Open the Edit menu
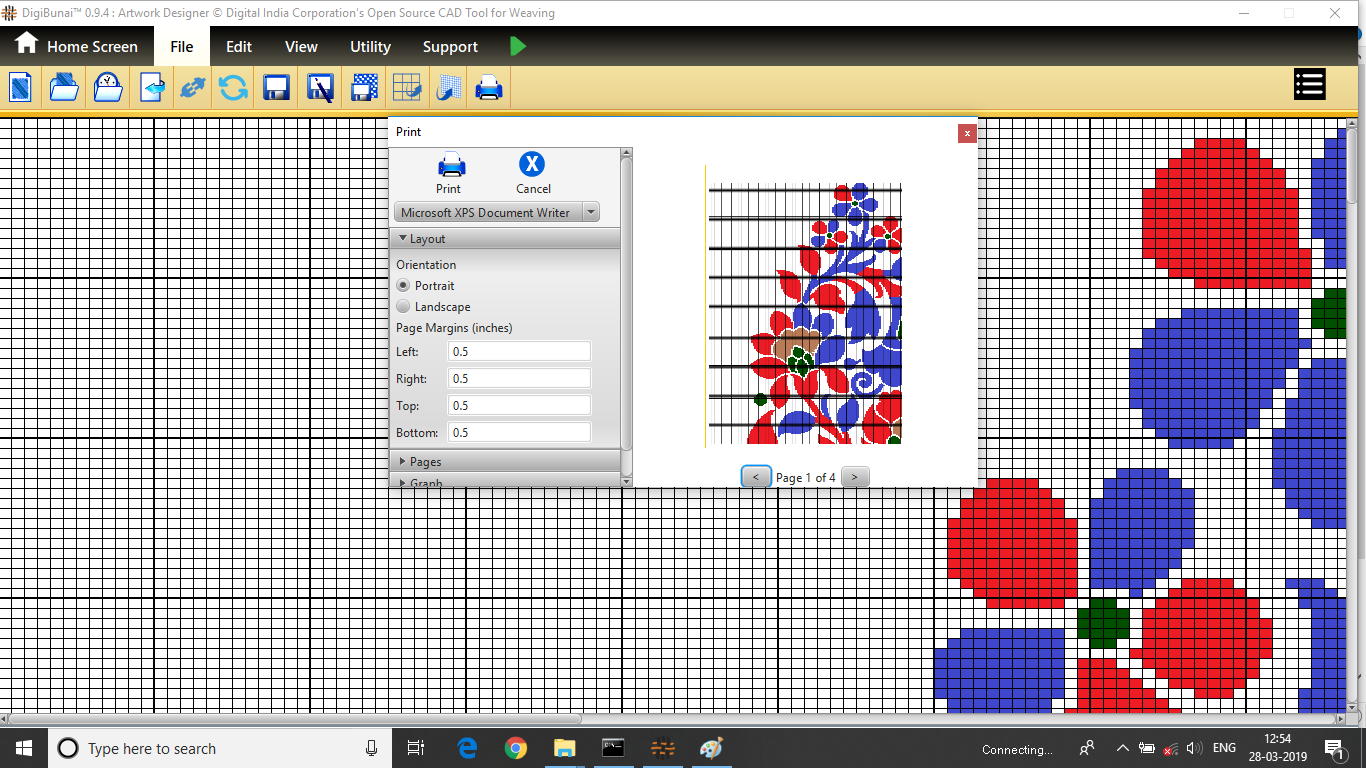1366x768 pixels. pyautogui.click(x=239, y=47)
